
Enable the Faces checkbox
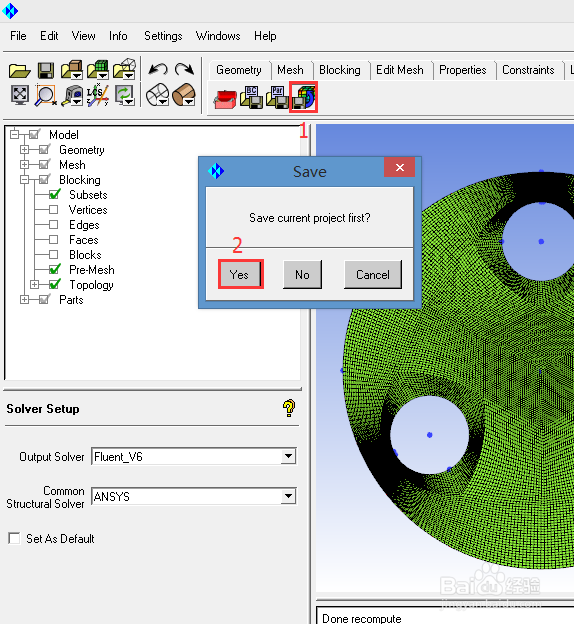pyautogui.click(x=54, y=240)
